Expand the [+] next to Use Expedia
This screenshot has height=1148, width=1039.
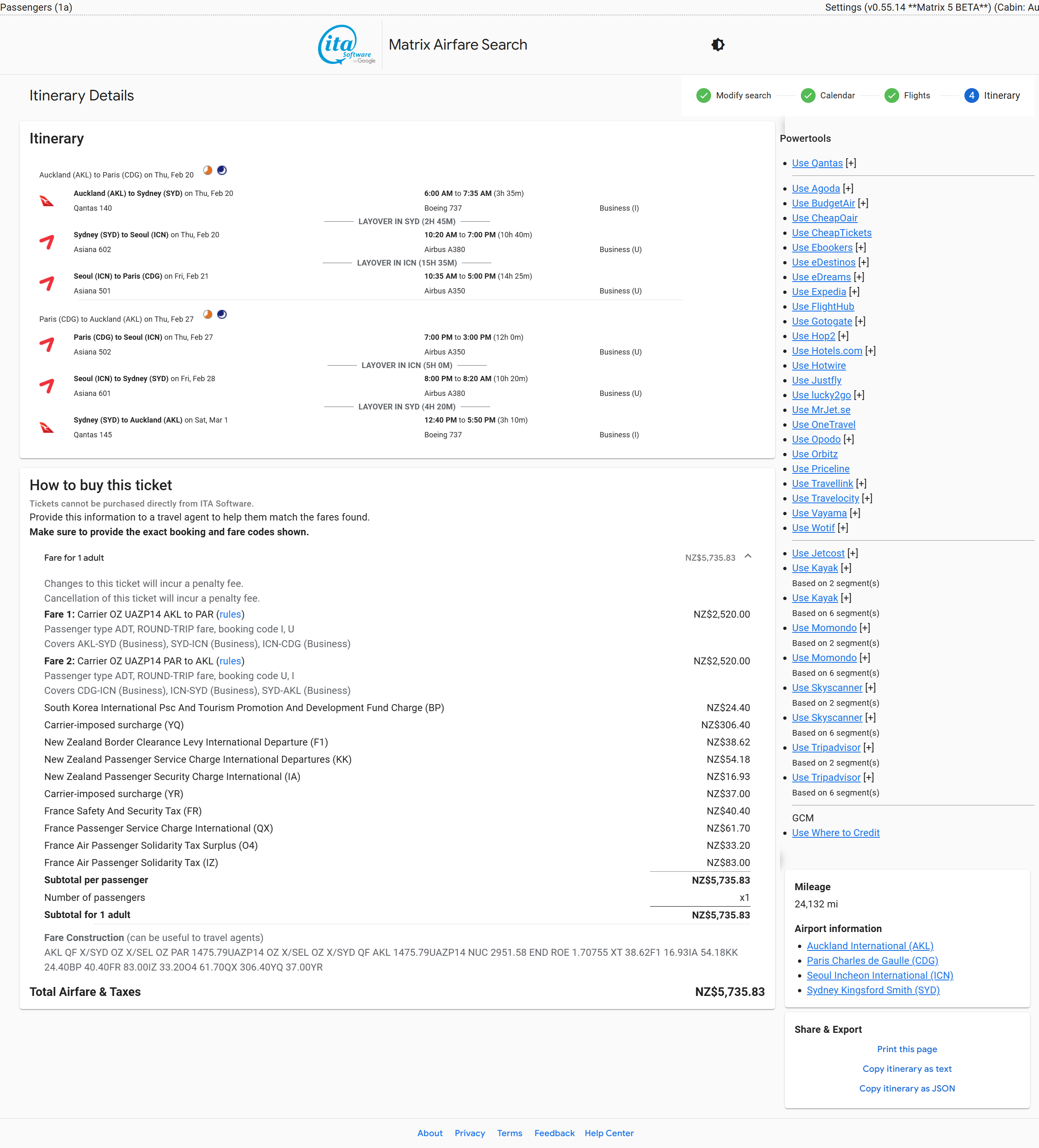[x=854, y=292]
